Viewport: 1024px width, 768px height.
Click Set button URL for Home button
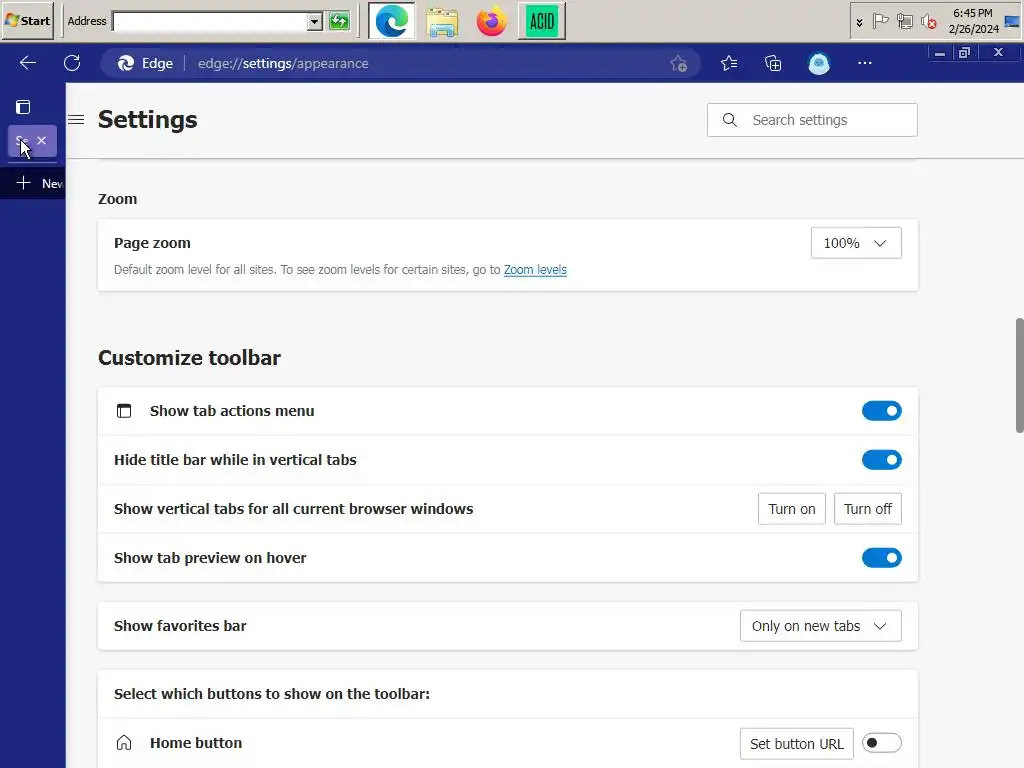click(796, 744)
